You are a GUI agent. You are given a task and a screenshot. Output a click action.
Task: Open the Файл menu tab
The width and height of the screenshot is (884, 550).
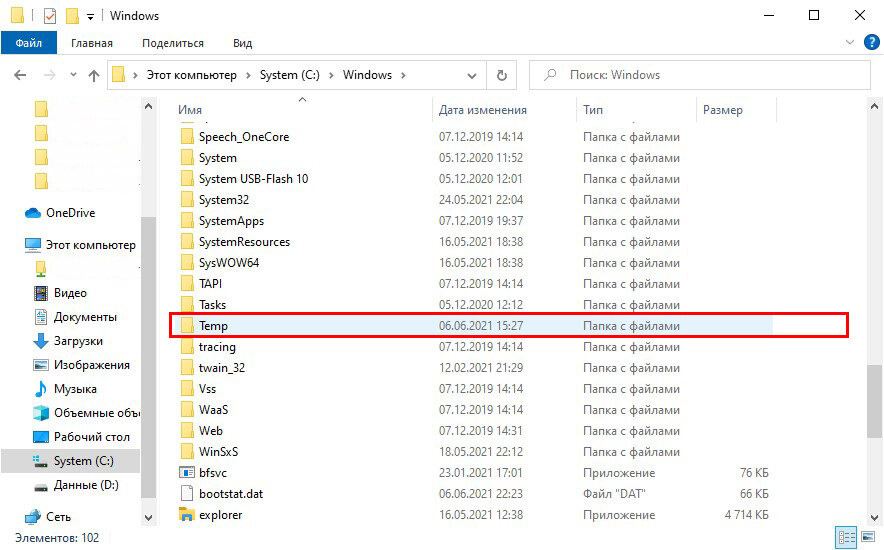point(29,43)
